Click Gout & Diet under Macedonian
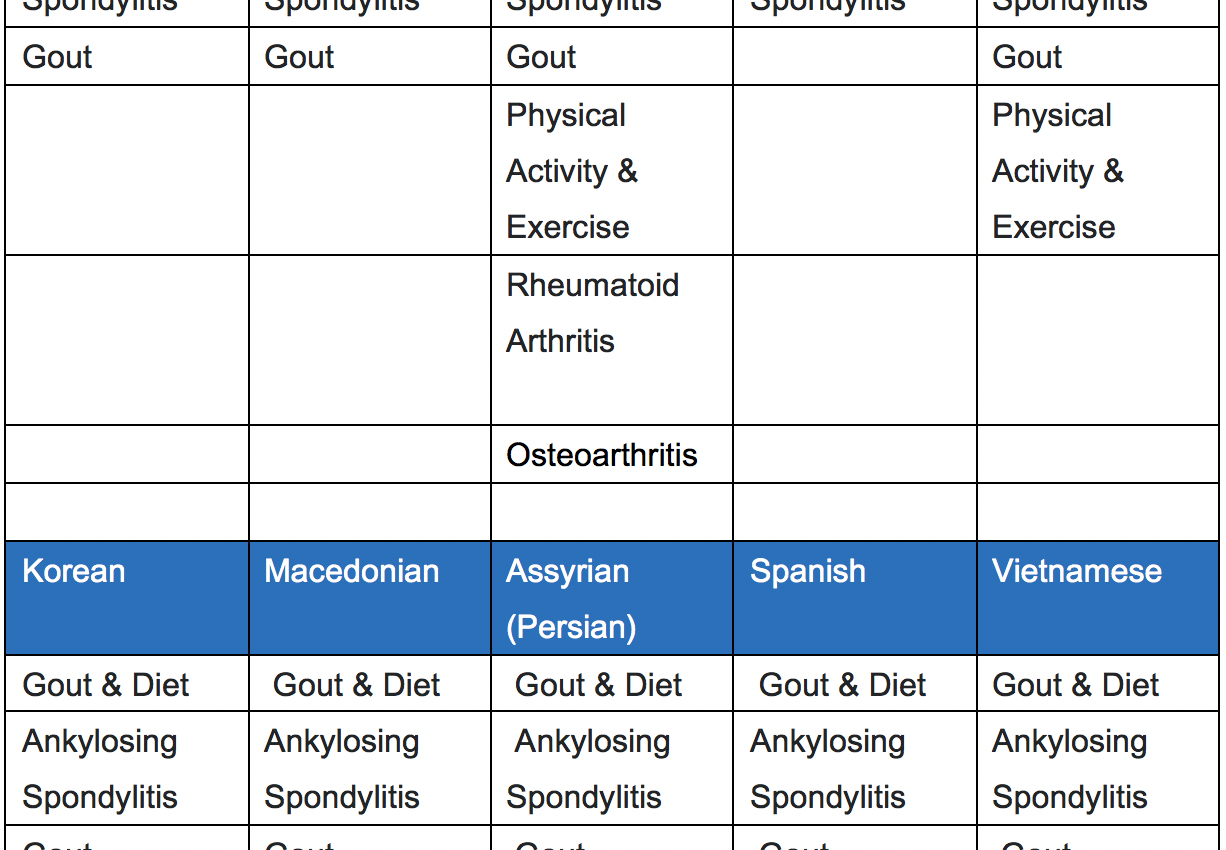Image resolution: width=1226 pixels, height=850 pixels. click(x=357, y=685)
